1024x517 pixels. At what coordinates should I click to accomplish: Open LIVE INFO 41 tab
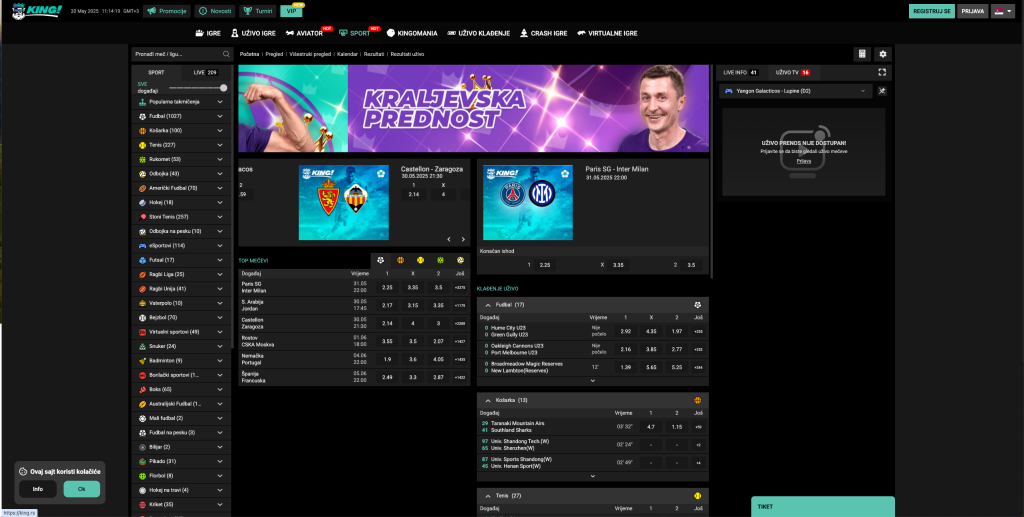(741, 72)
